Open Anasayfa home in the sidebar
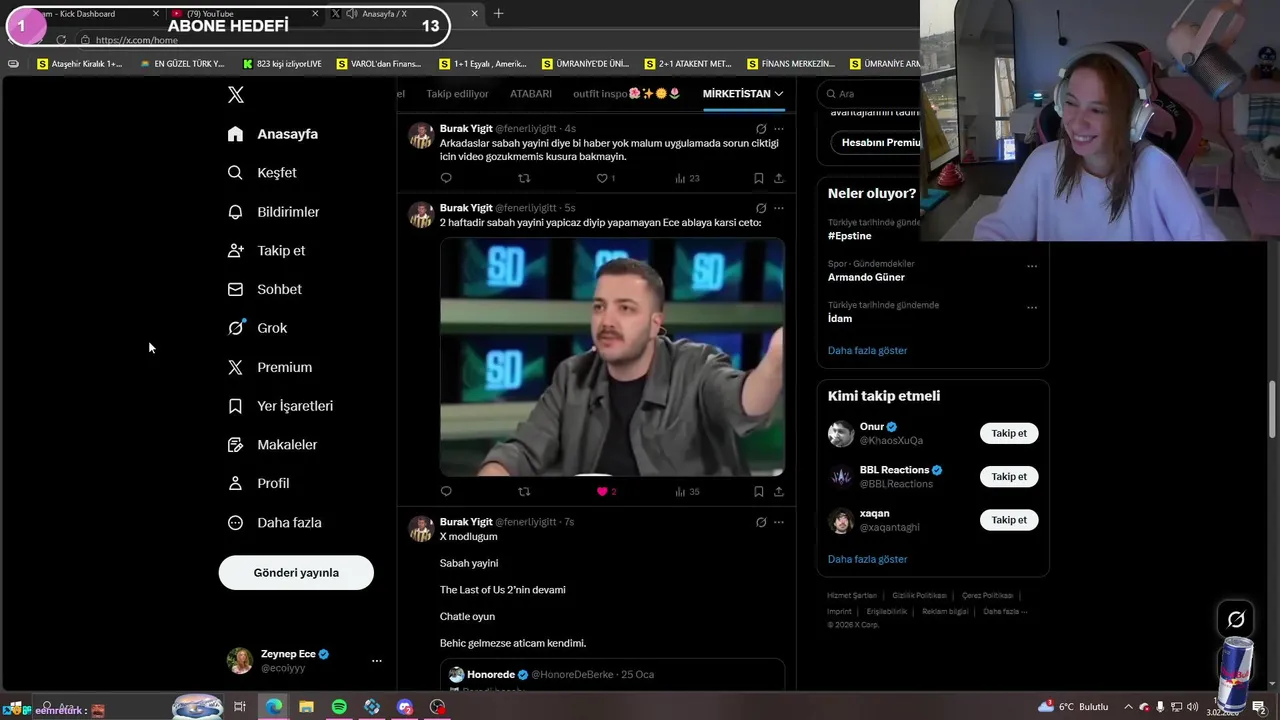The width and height of the screenshot is (1280, 720). 273,134
